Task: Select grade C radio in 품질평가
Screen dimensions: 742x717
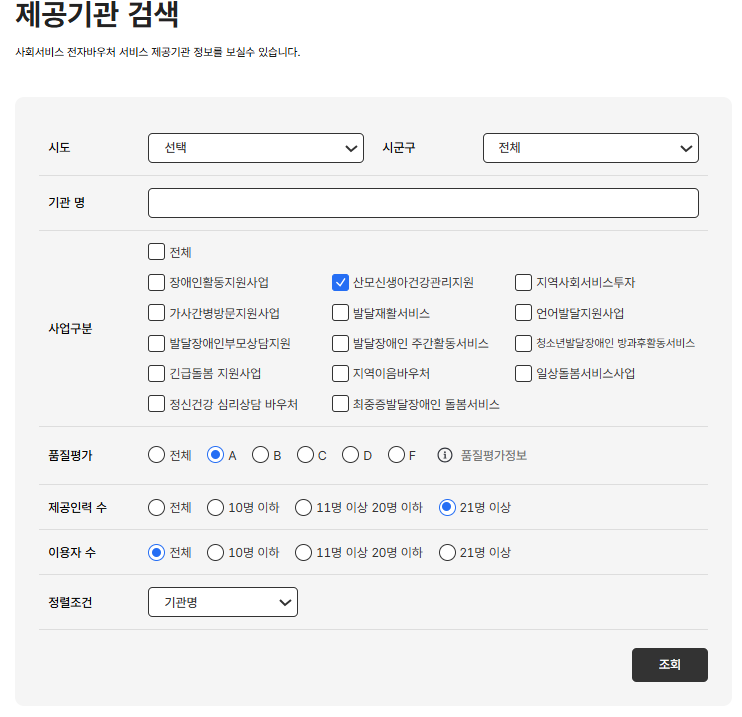Action: tap(305, 455)
